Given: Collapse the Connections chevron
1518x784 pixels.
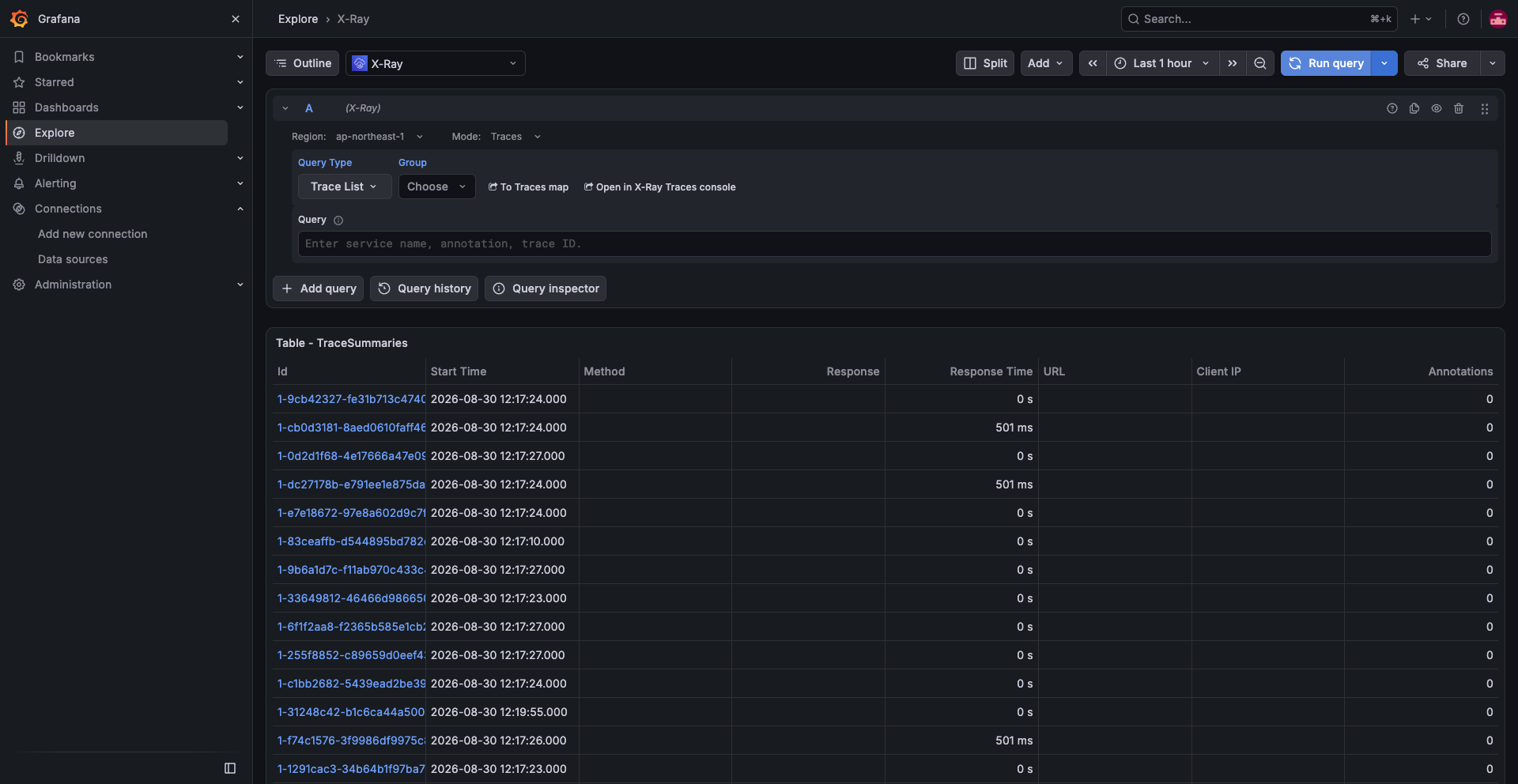Looking at the screenshot, I should click(x=240, y=209).
